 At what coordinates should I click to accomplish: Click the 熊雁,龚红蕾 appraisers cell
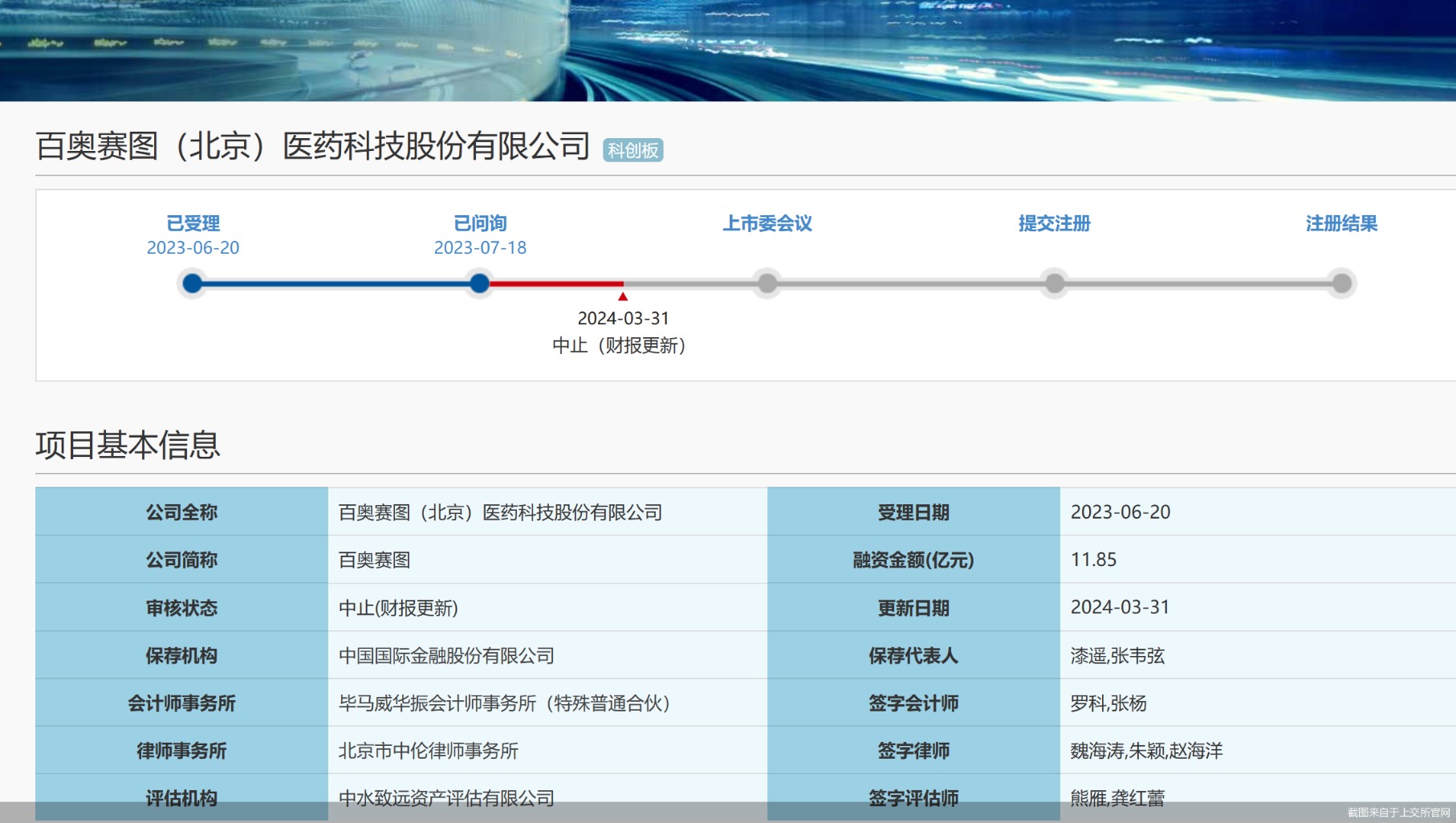tap(1258, 797)
